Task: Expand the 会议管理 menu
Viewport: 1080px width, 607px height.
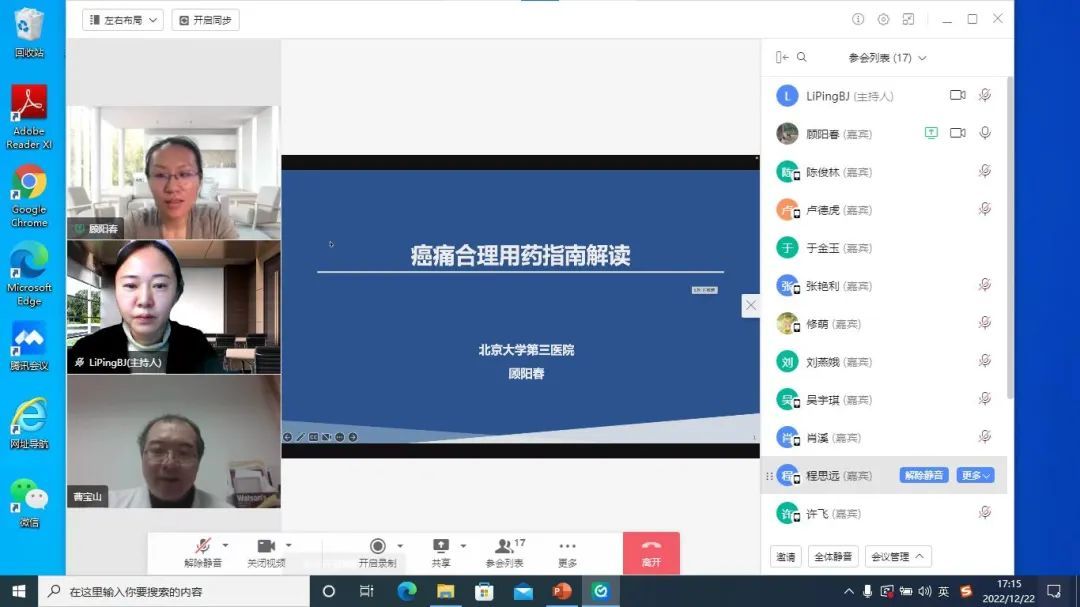Action: point(898,557)
